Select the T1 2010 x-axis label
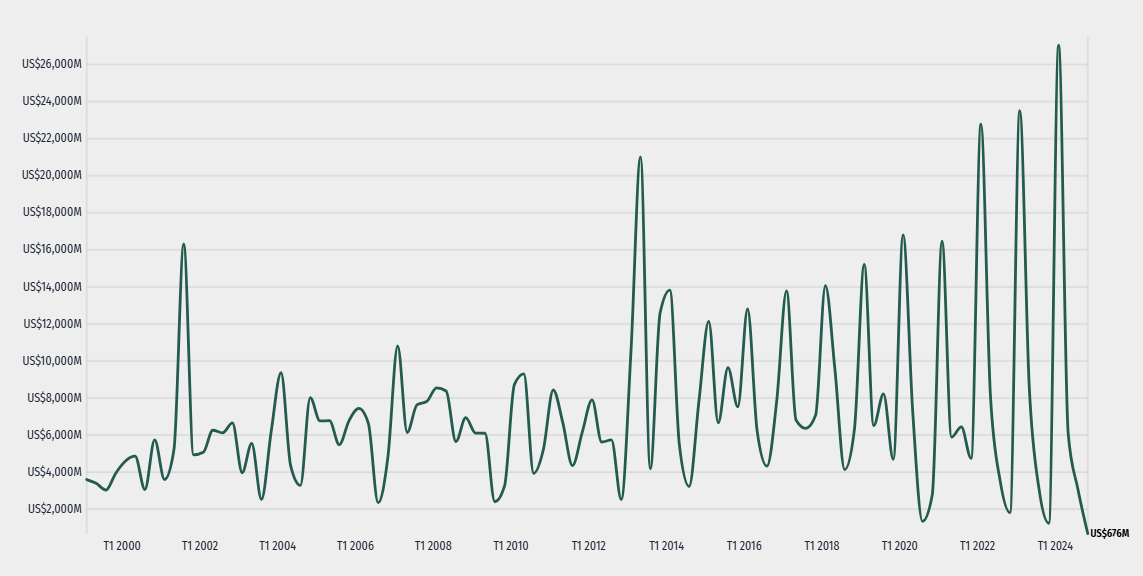The width and height of the screenshot is (1143, 576). 511,546
